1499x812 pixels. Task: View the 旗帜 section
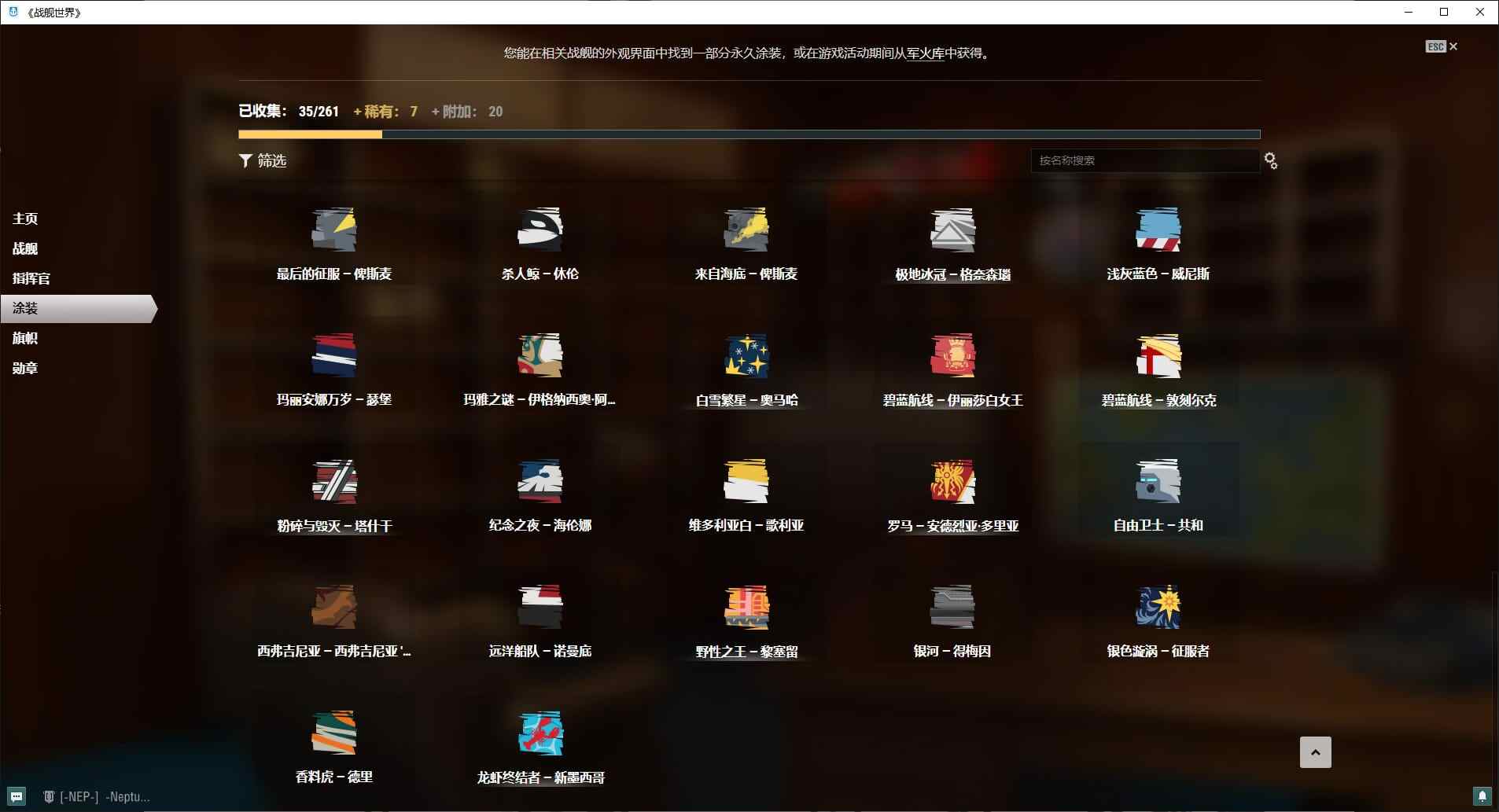(24, 338)
